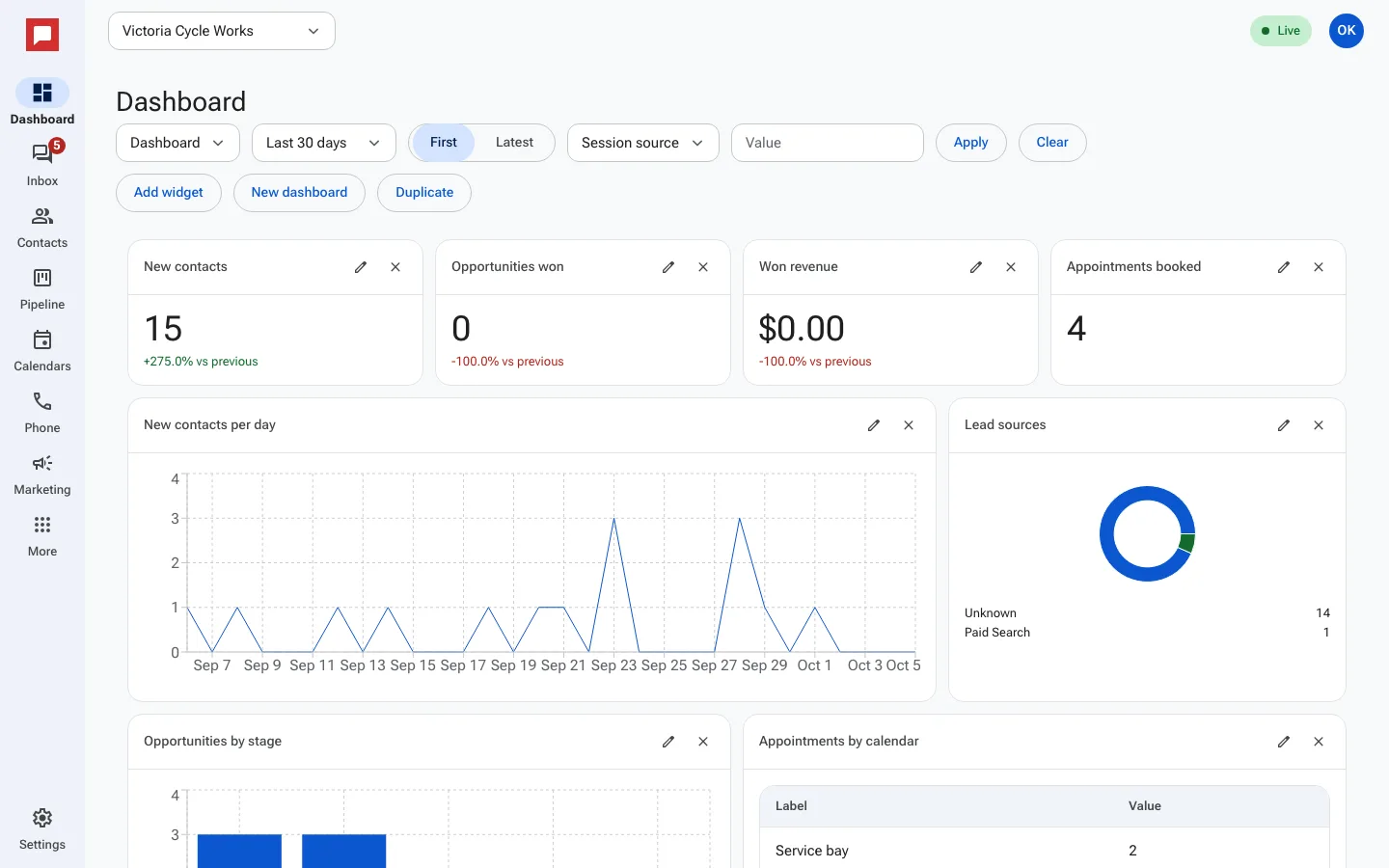Switch attribution to Latest
Viewport: 1389px width, 868px height.
pyautogui.click(x=514, y=143)
